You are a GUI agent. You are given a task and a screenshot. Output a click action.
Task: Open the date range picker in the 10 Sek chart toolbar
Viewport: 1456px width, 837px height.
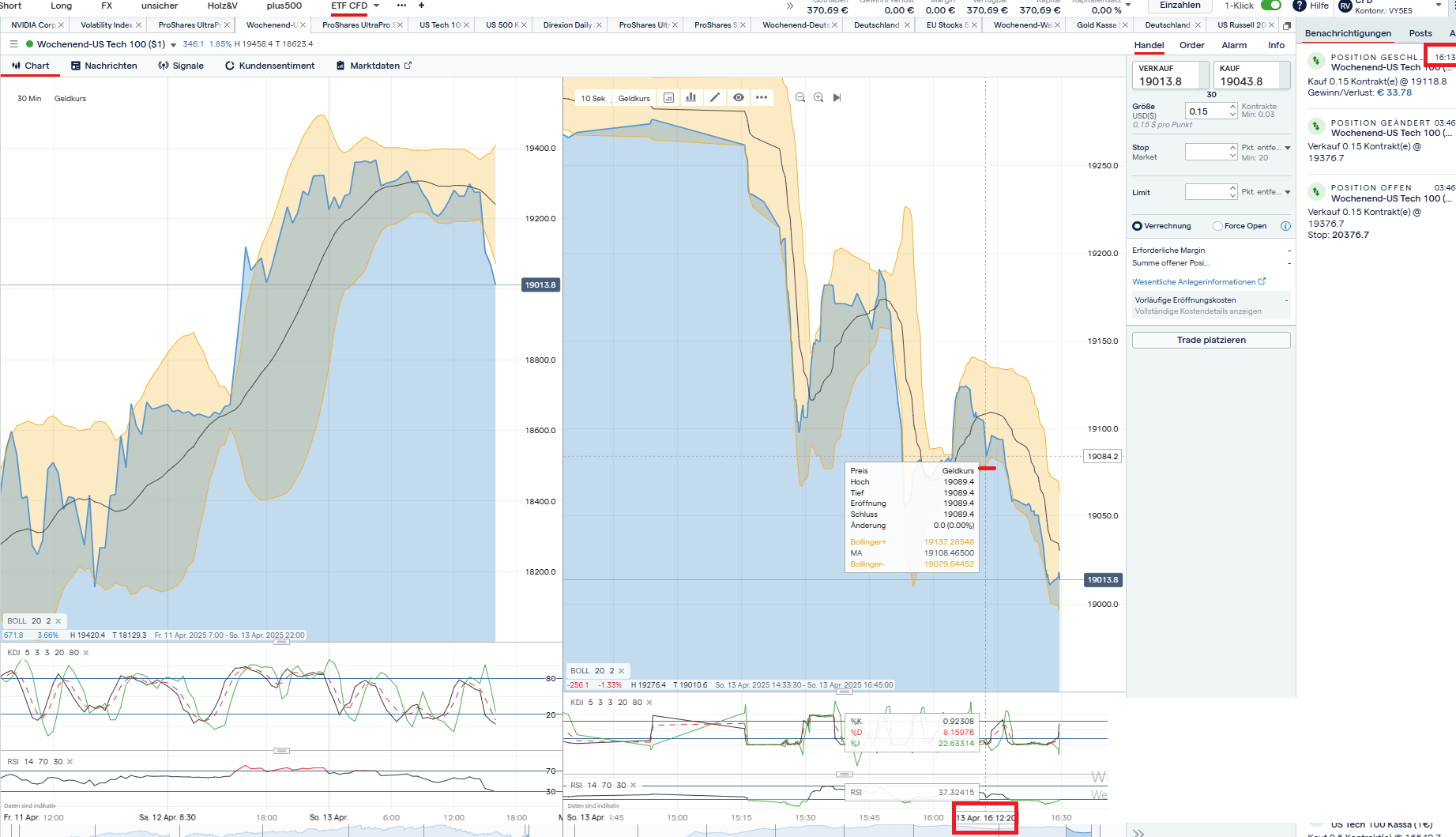668,97
